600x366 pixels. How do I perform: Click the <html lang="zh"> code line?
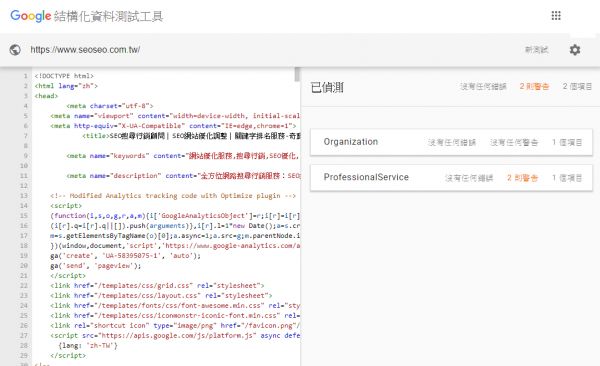[66, 86]
